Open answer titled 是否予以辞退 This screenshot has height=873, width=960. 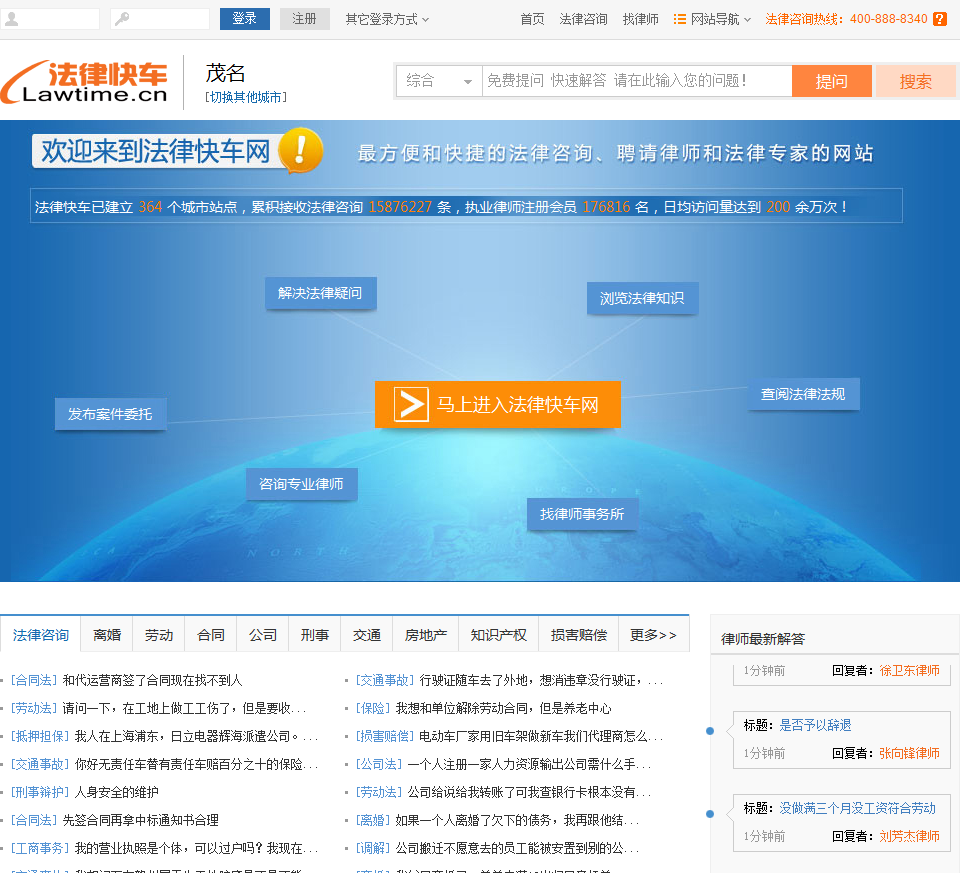tap(815, 725)
